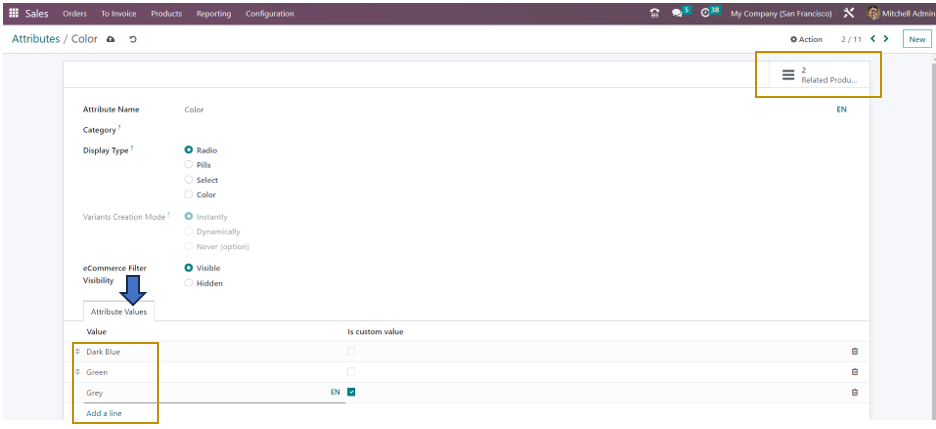Switch to the Attribute Values tab
This screenshot has width=936, height=429.
119,312
